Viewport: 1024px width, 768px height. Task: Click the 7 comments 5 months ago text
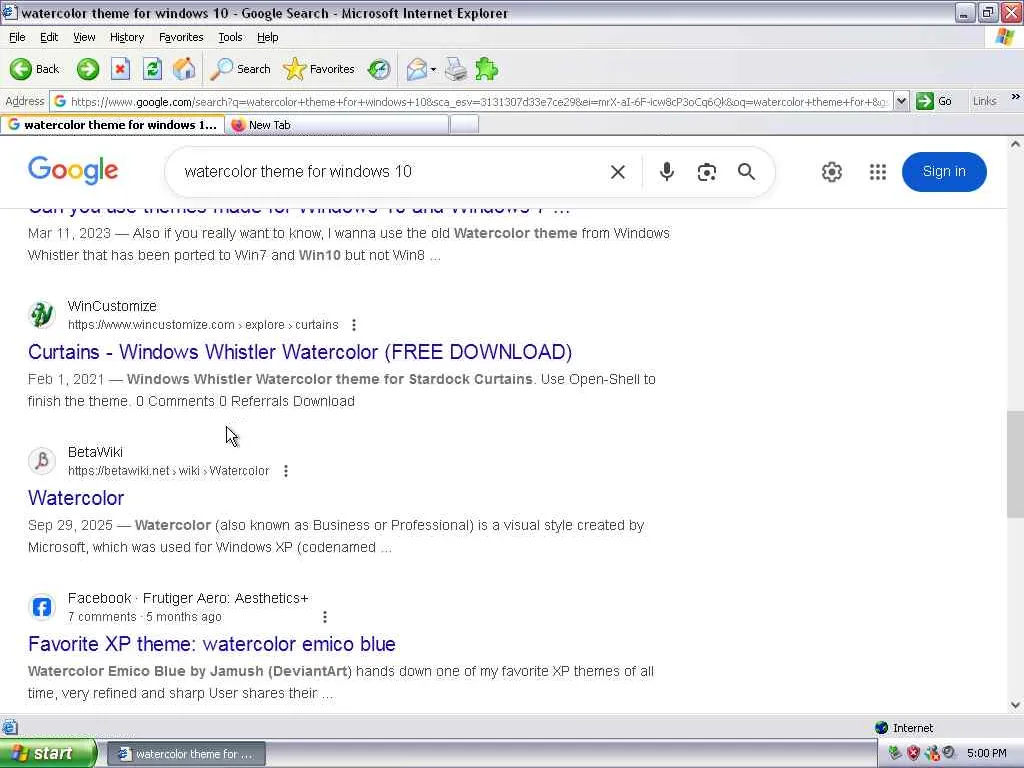point(145,616)
